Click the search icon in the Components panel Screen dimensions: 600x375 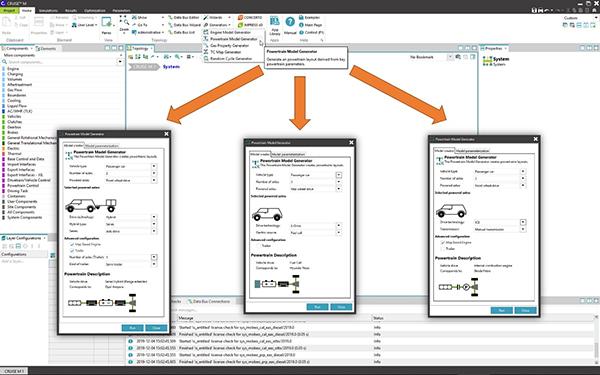click(x=5, y=62)
